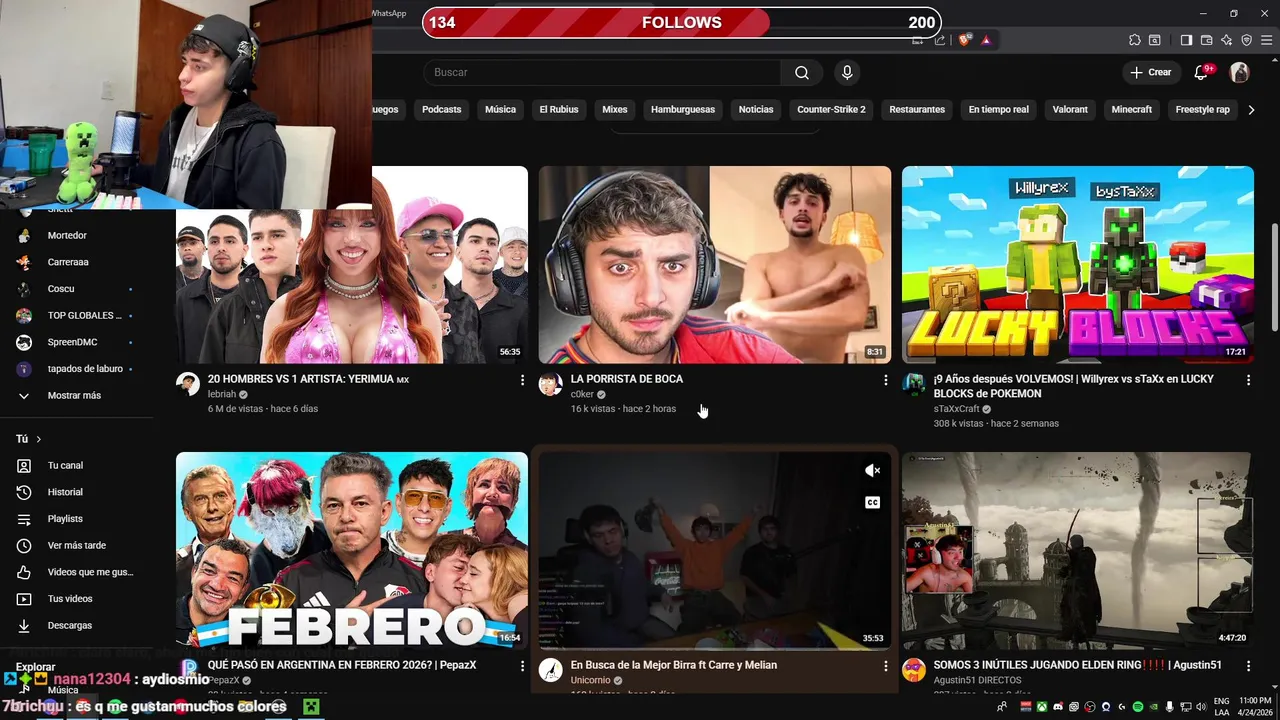Open the LA PORRISTA DE BOCA thumbnail
The image size is (1280, 720).
point(715,265)
